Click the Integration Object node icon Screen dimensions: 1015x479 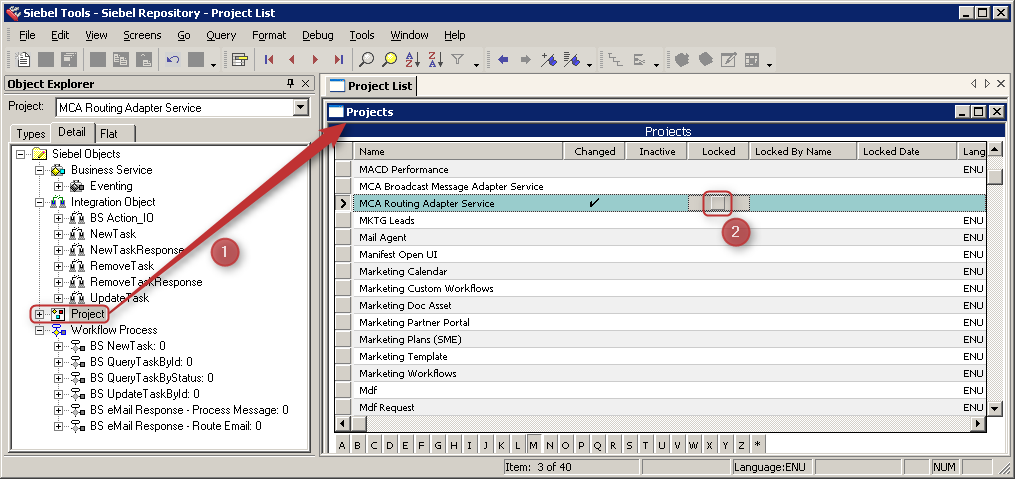60,202
